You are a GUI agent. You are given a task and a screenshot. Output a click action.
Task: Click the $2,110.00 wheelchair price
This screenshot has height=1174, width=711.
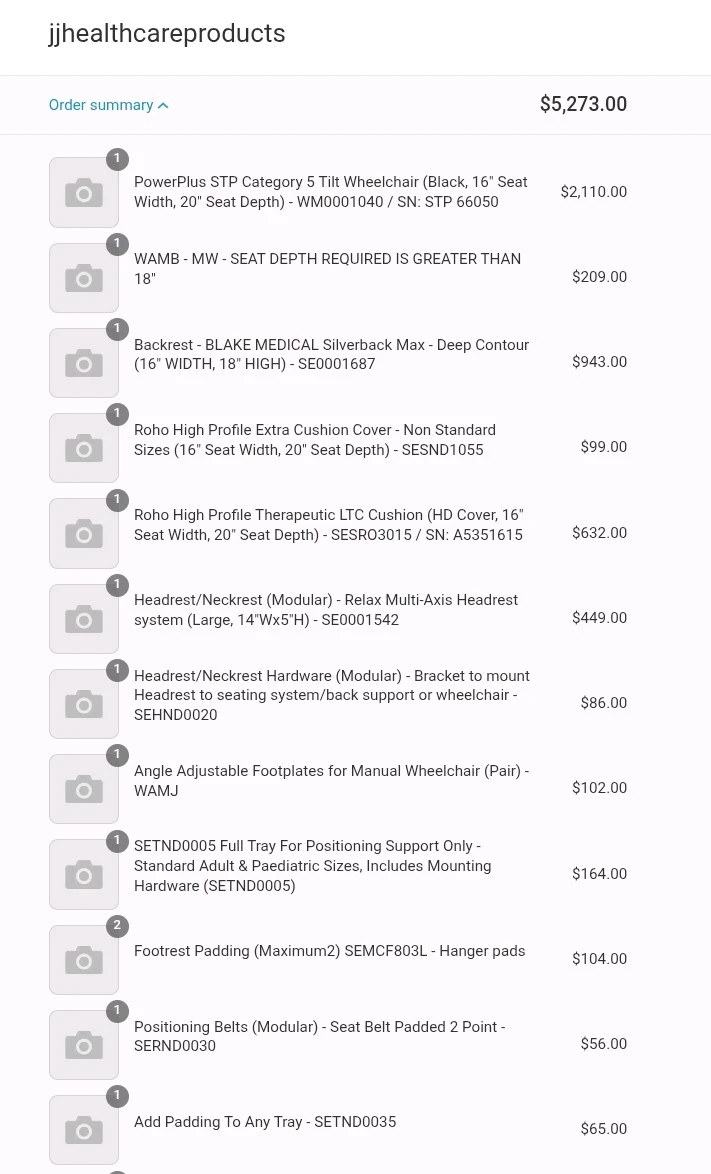pyautogui.click(x=593, y=192)
